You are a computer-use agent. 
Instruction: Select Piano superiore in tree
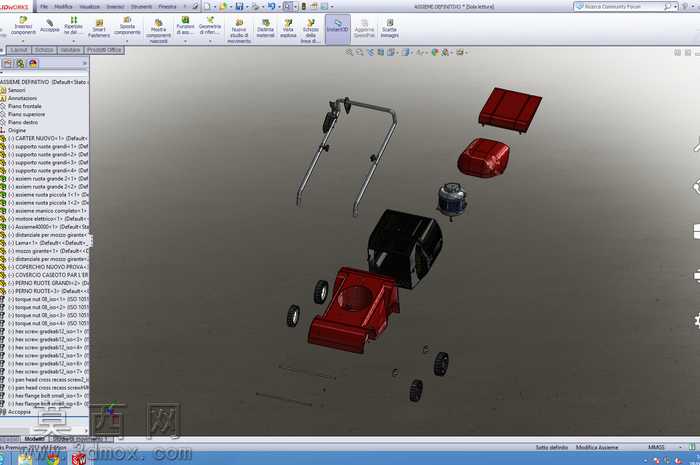(x=26, y=114)
